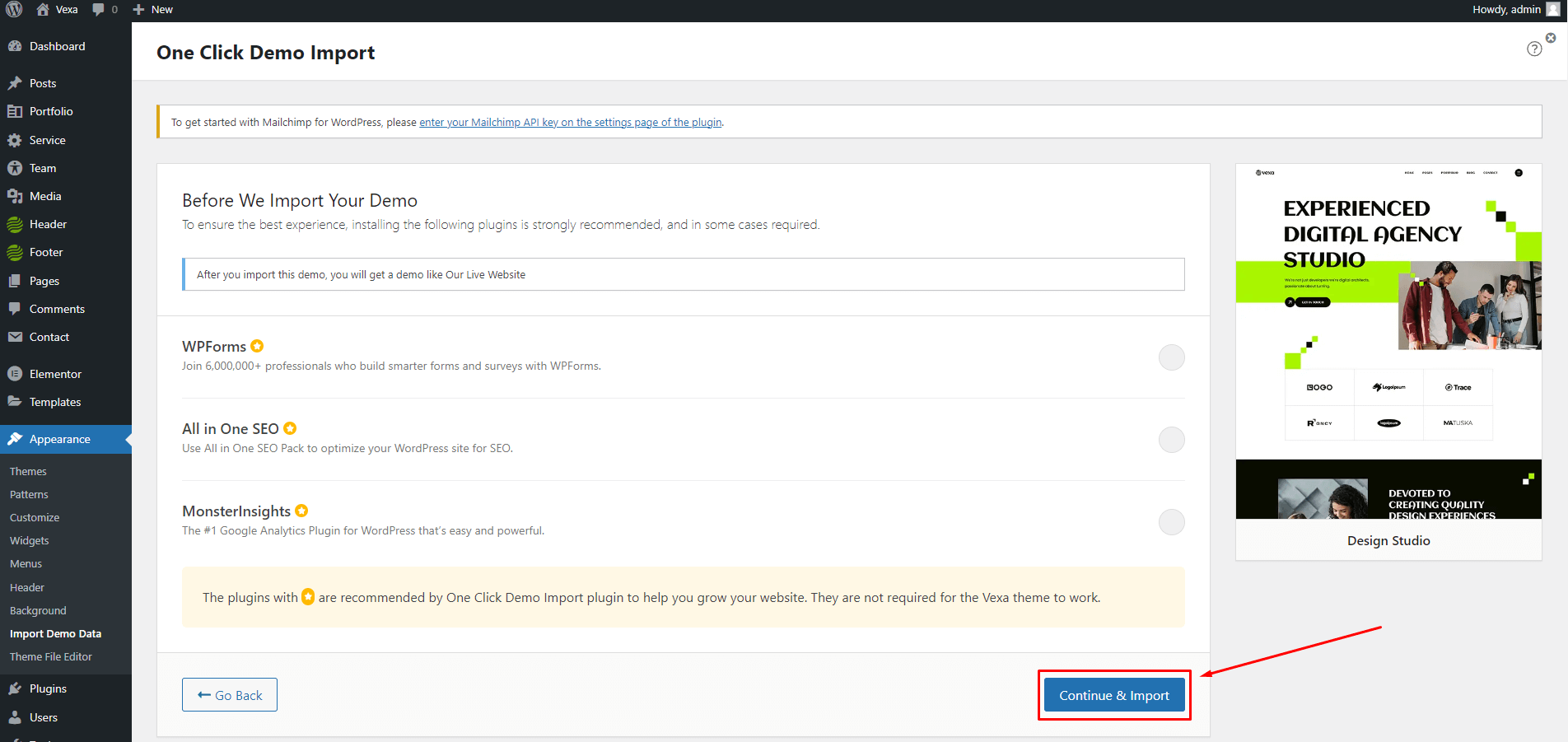Open the Header item under Appearance submenu
The width and height of the screenshot is (1568, 742).
click(x=27, y=588)
